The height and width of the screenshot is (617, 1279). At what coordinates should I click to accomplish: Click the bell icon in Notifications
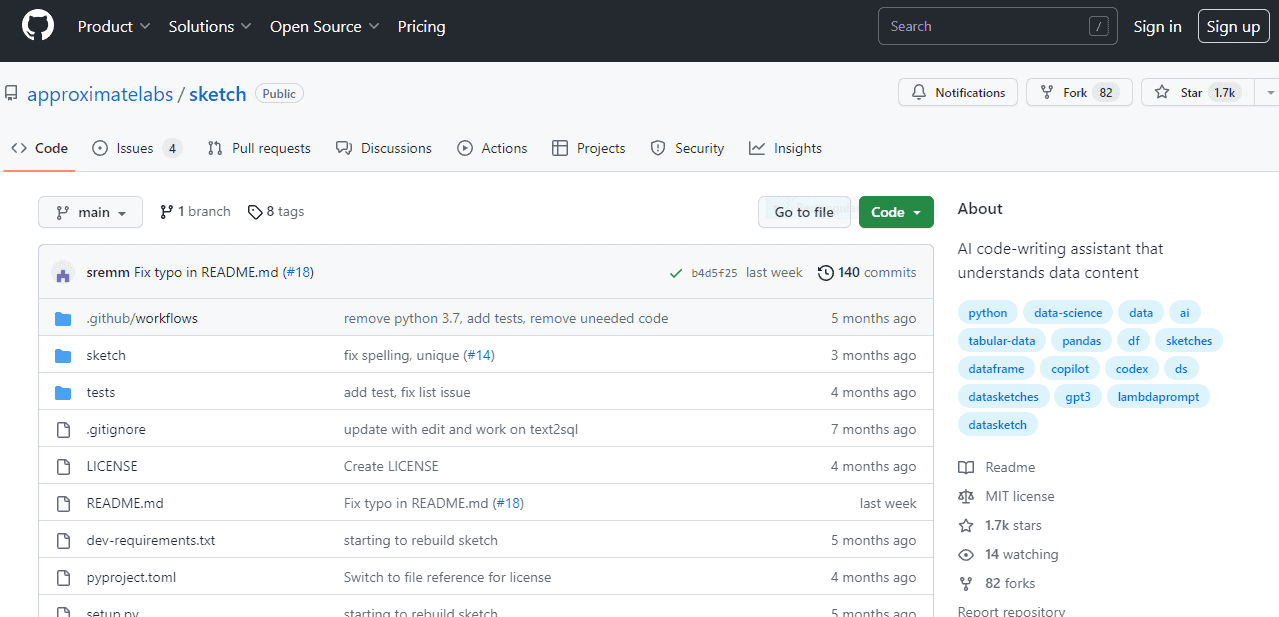919,93
